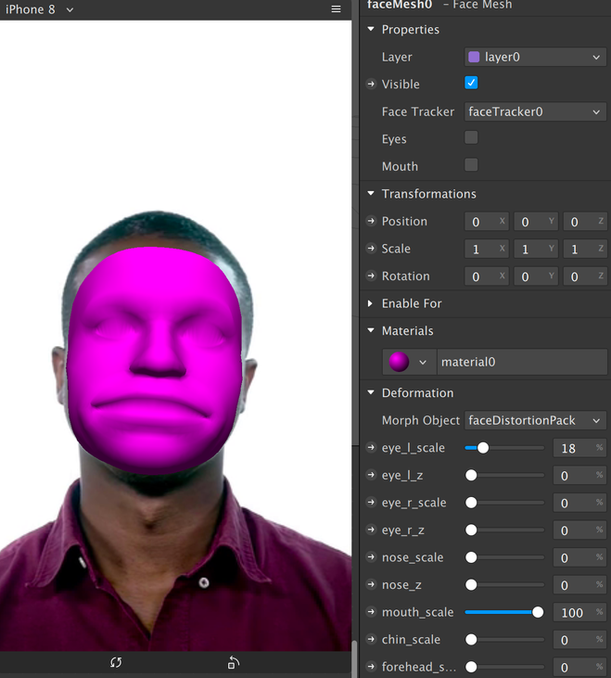The width and height of the screenshot is (611, 678).
Task: Click the eye_r_scale slider handle
Action: coord(471,502)
